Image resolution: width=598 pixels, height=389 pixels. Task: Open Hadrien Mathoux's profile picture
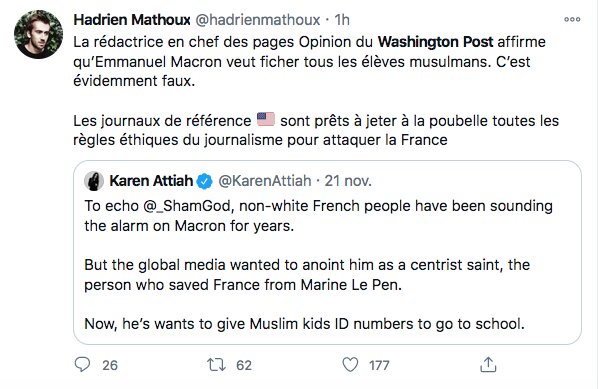[39, 34]
